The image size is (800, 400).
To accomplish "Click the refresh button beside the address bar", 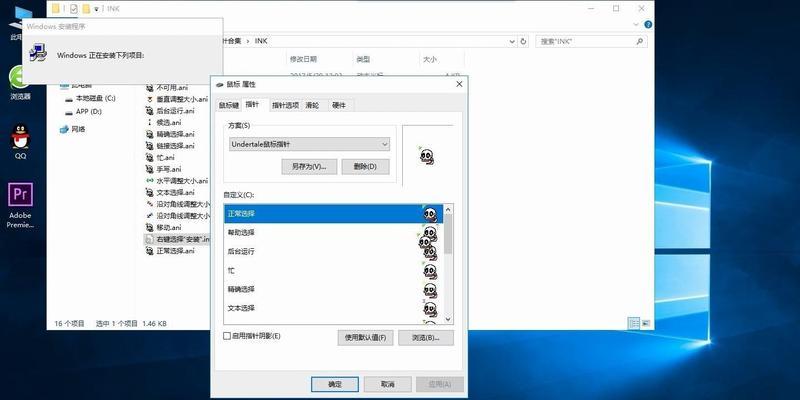I will click(x=523, y=41).
